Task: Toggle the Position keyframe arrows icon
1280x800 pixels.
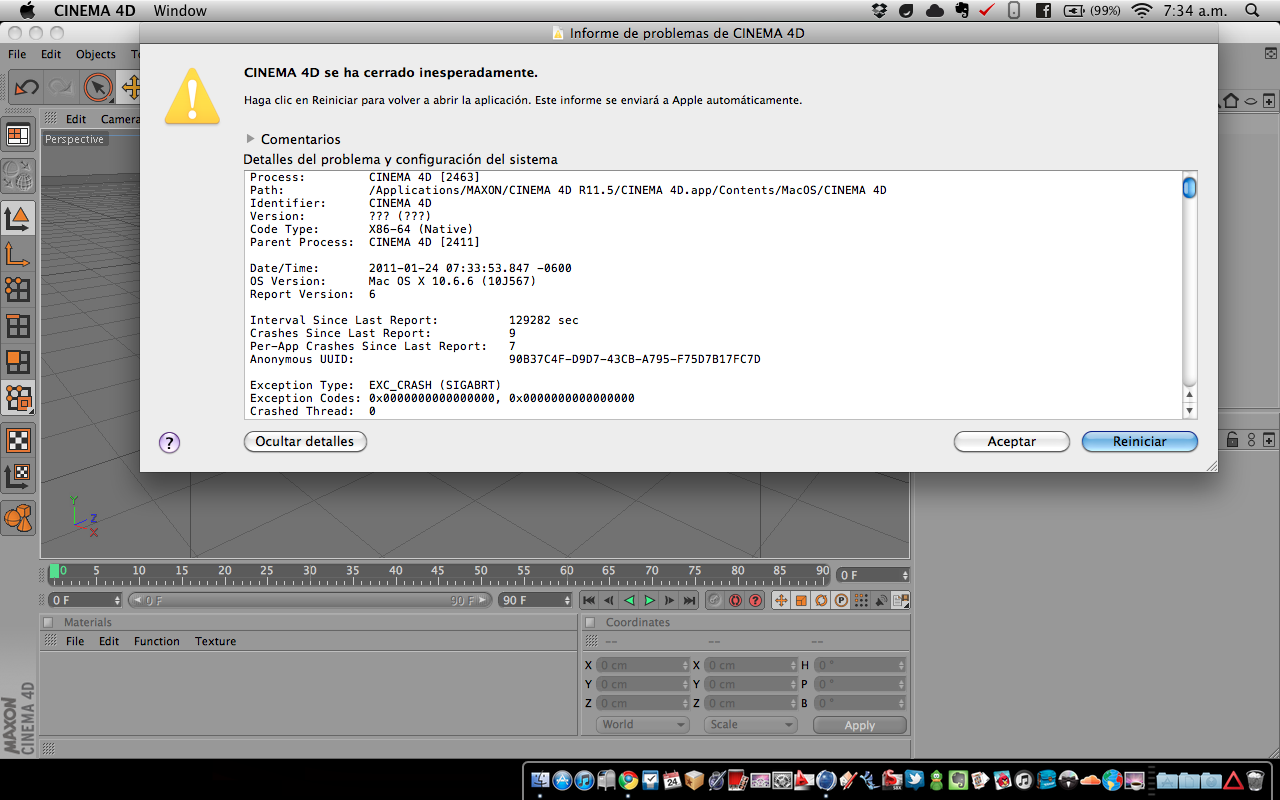Action: [x=781, y=600]
